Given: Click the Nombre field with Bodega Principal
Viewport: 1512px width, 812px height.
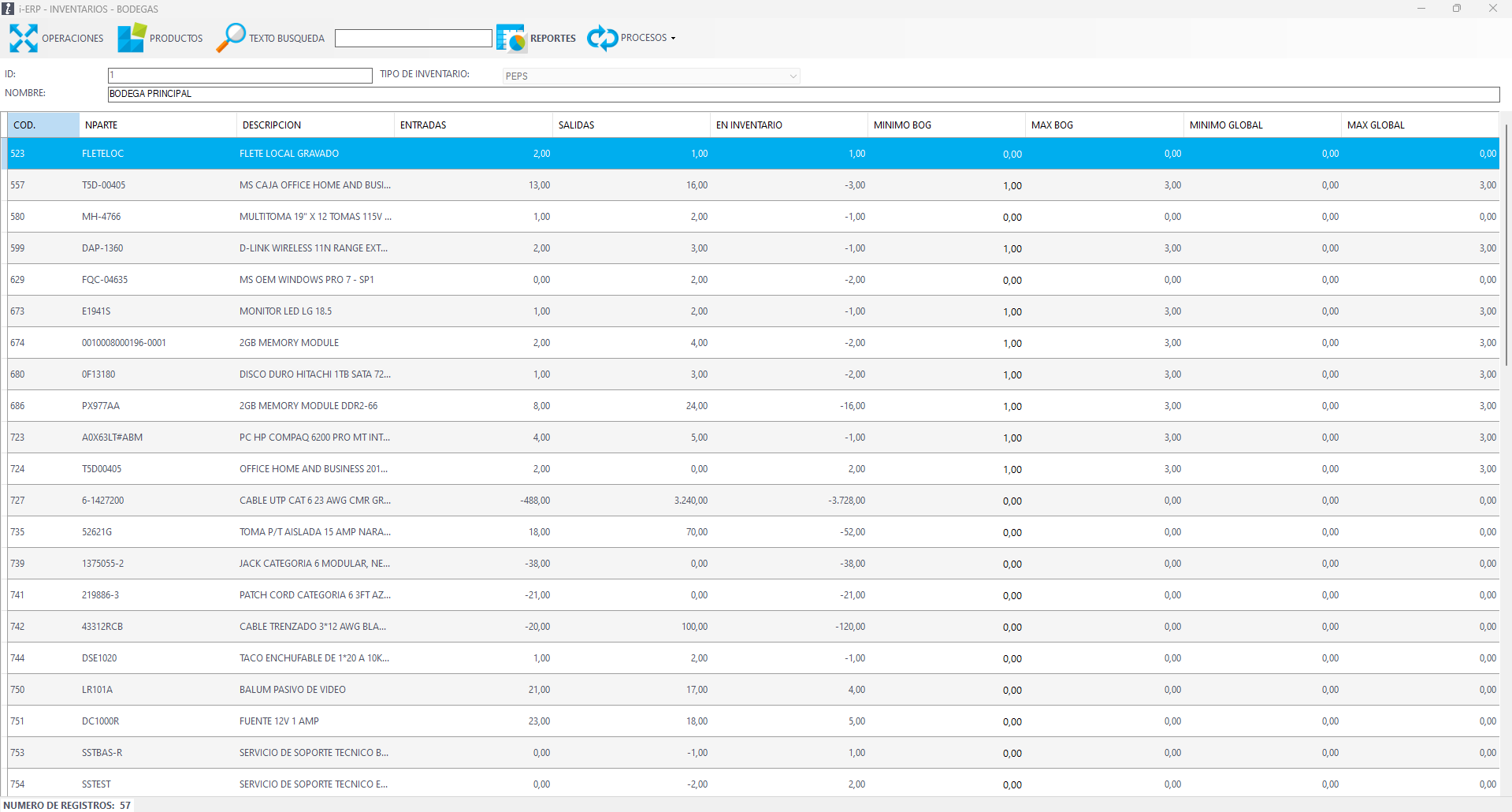Looking at the screenshot, I should (803, 94).
